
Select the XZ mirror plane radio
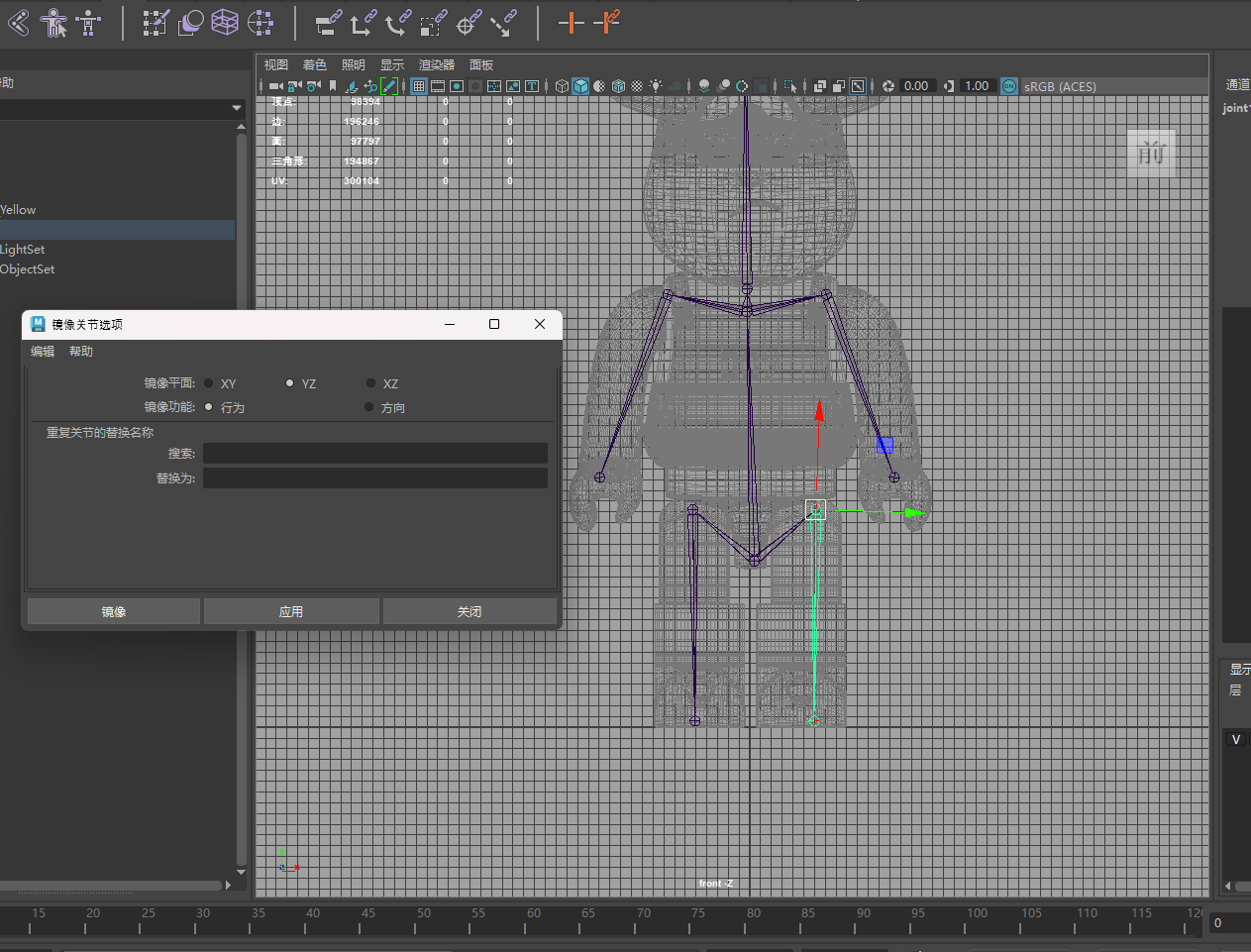370,383
